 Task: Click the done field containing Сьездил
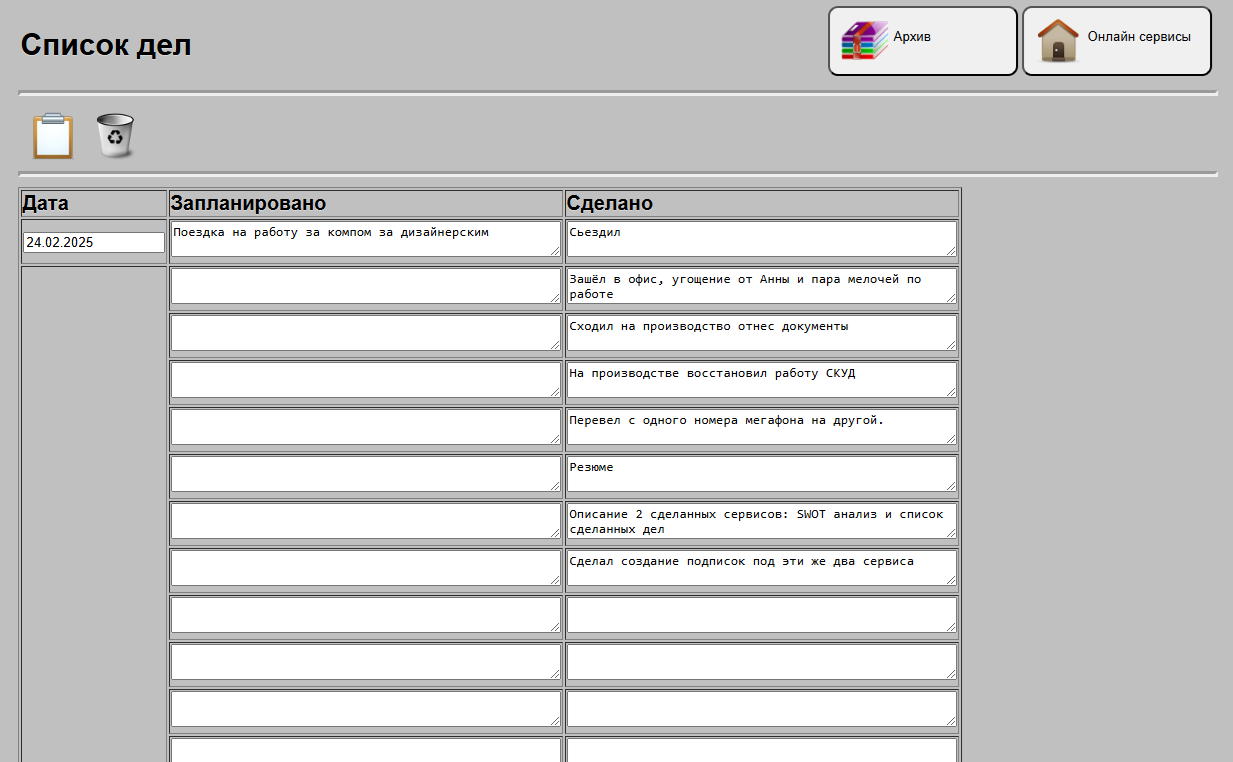click(x=760, y=238)
